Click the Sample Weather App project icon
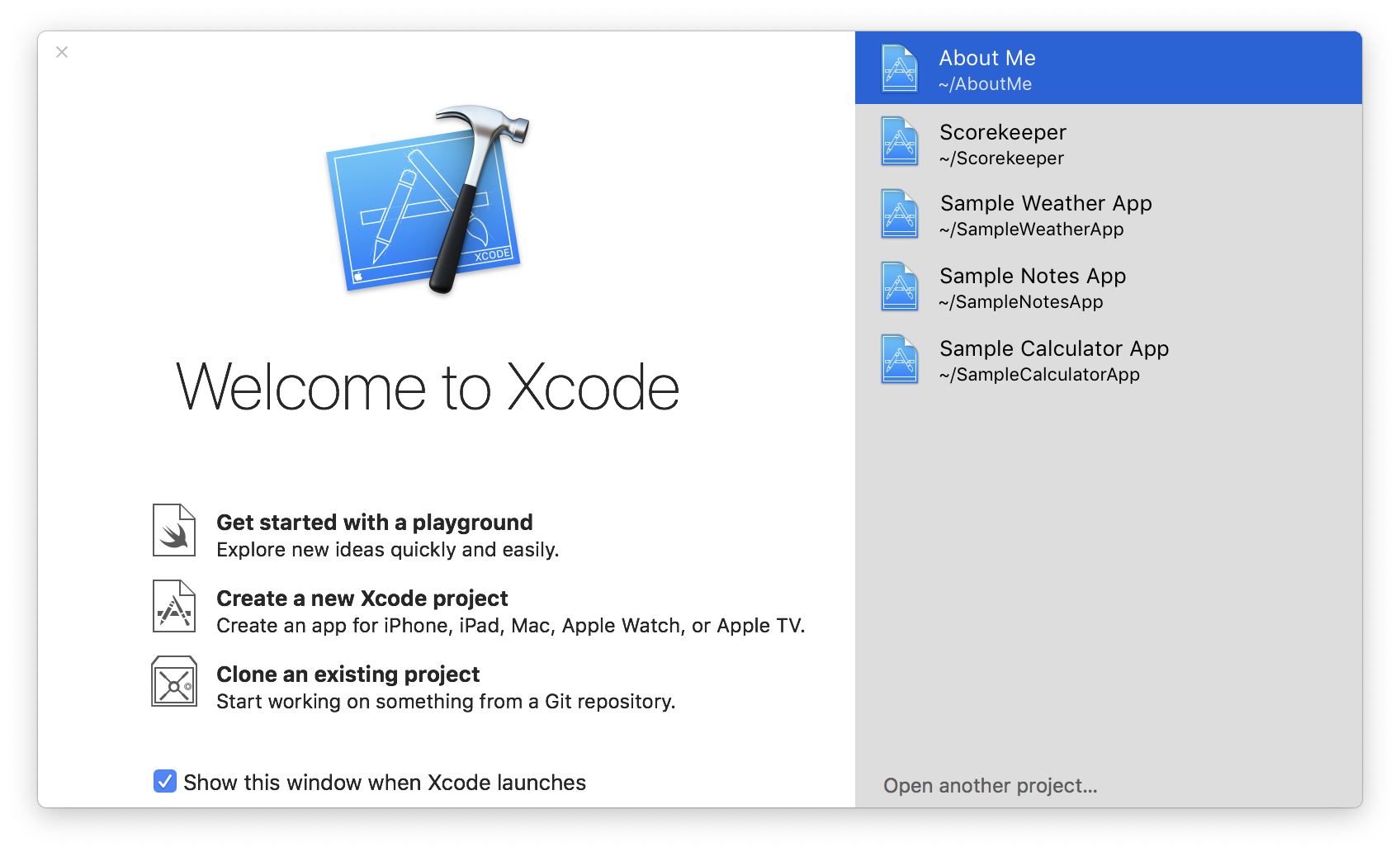The width and height of the screenshot is (1400, 852). click(x=900, y=214)
